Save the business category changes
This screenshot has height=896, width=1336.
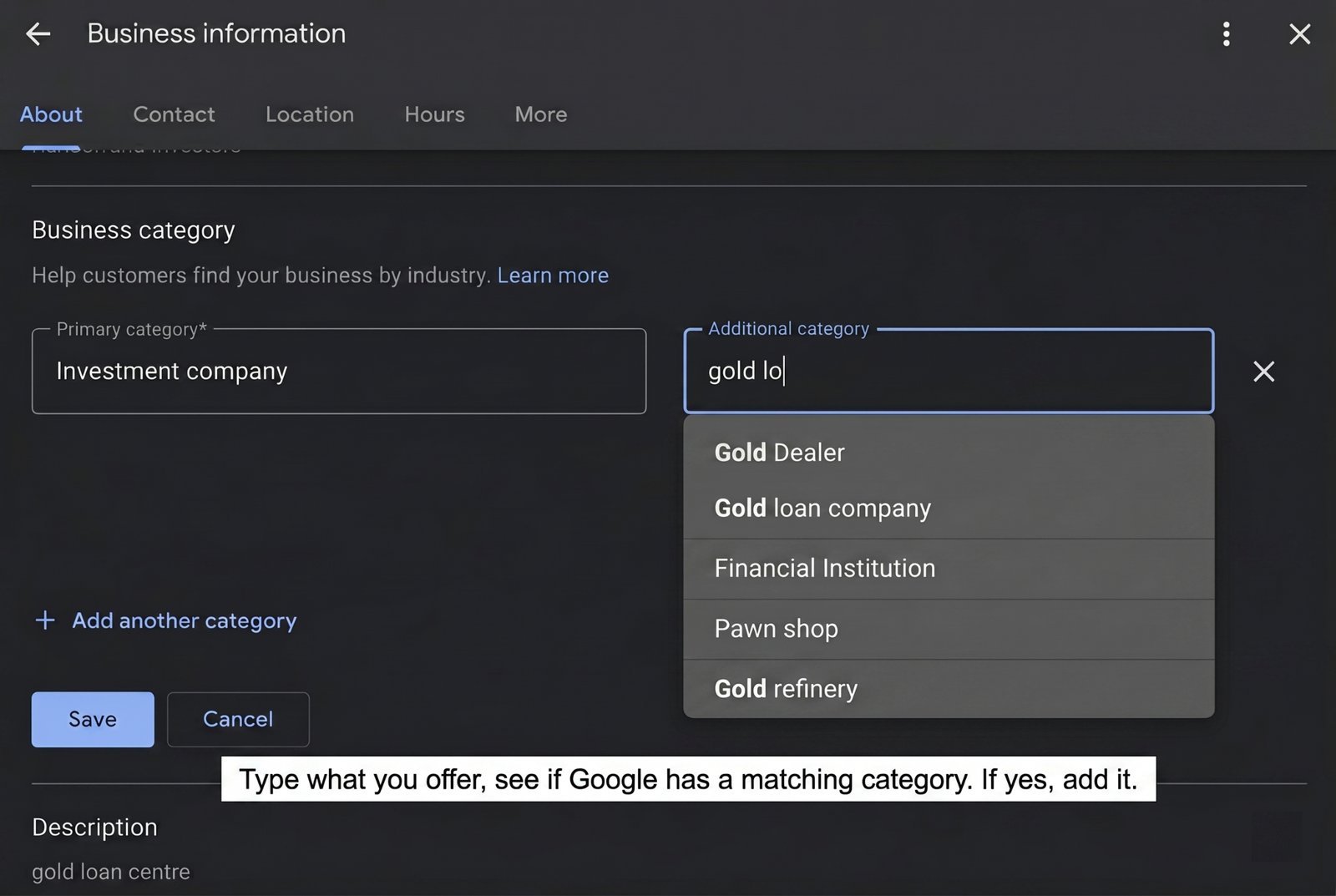pyautogui.click(x=93, y=719)
